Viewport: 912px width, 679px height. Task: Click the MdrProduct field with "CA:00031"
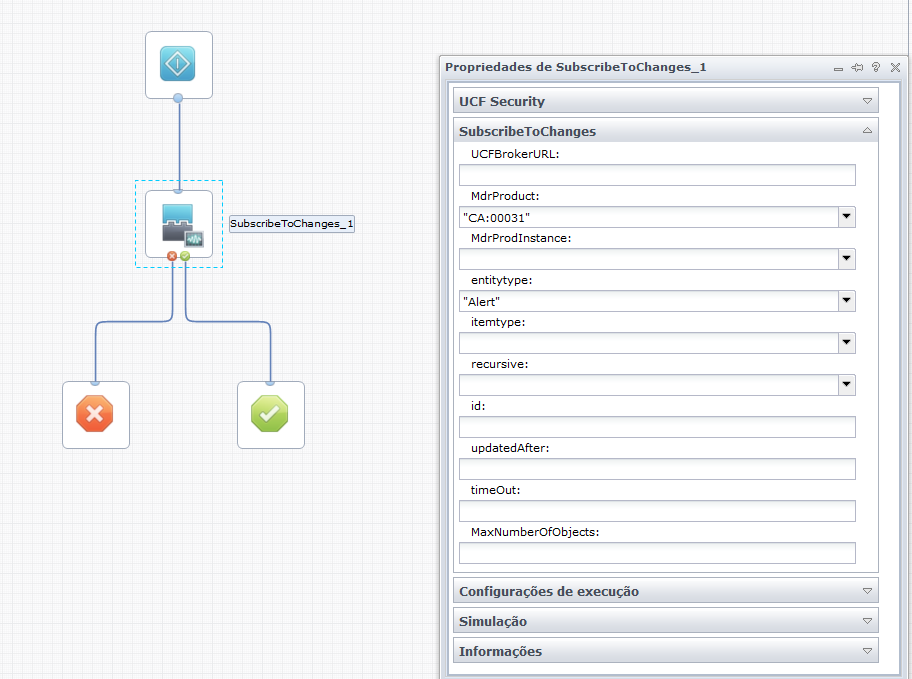(x=649, y=217)
